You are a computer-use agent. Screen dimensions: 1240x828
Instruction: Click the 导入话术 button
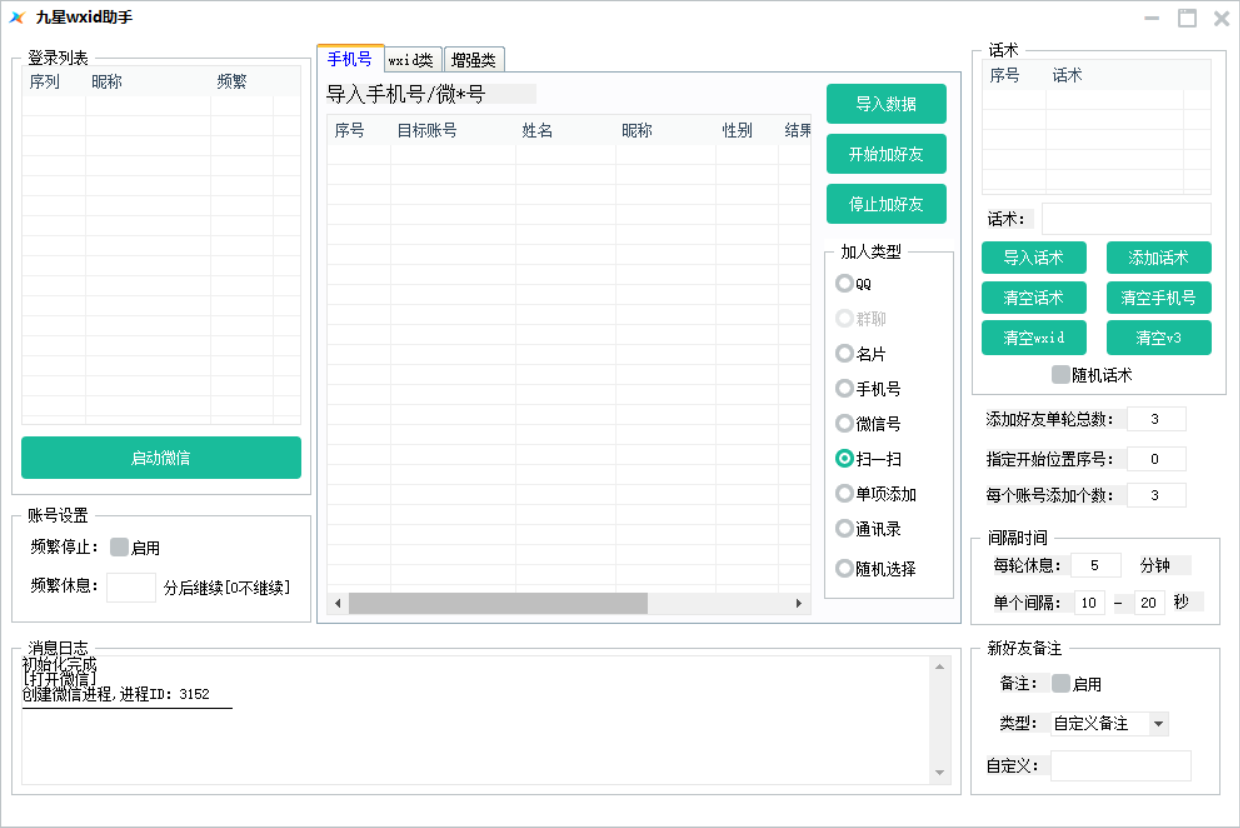1033,257
